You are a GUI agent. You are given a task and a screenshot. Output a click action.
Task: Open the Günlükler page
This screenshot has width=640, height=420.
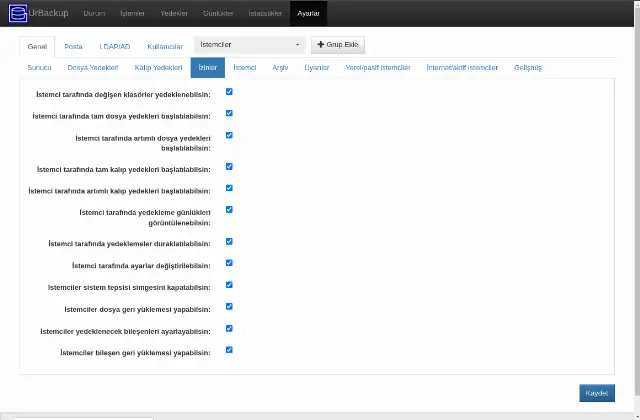click(218, 13)
